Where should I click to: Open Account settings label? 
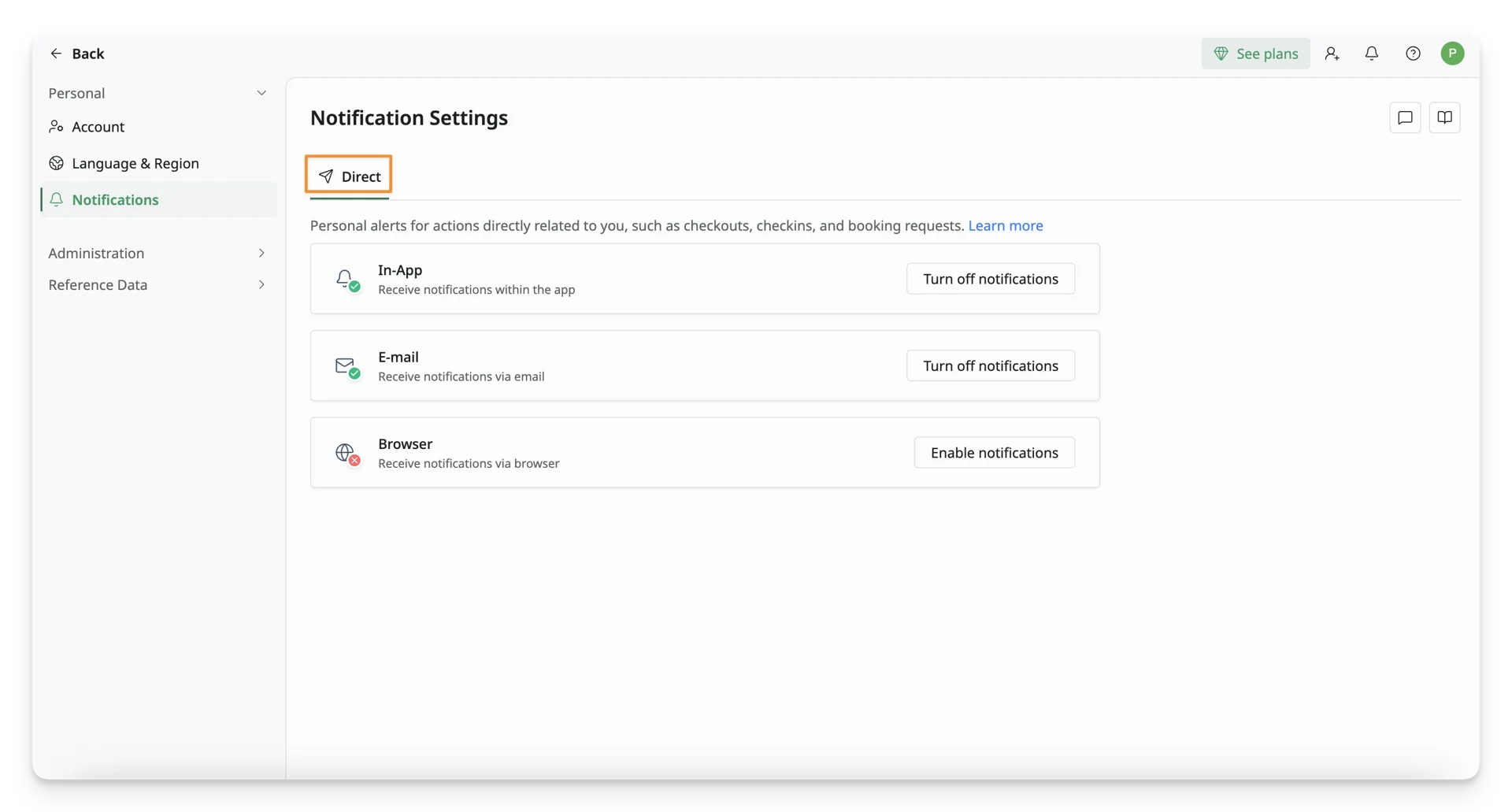[98, 127]
